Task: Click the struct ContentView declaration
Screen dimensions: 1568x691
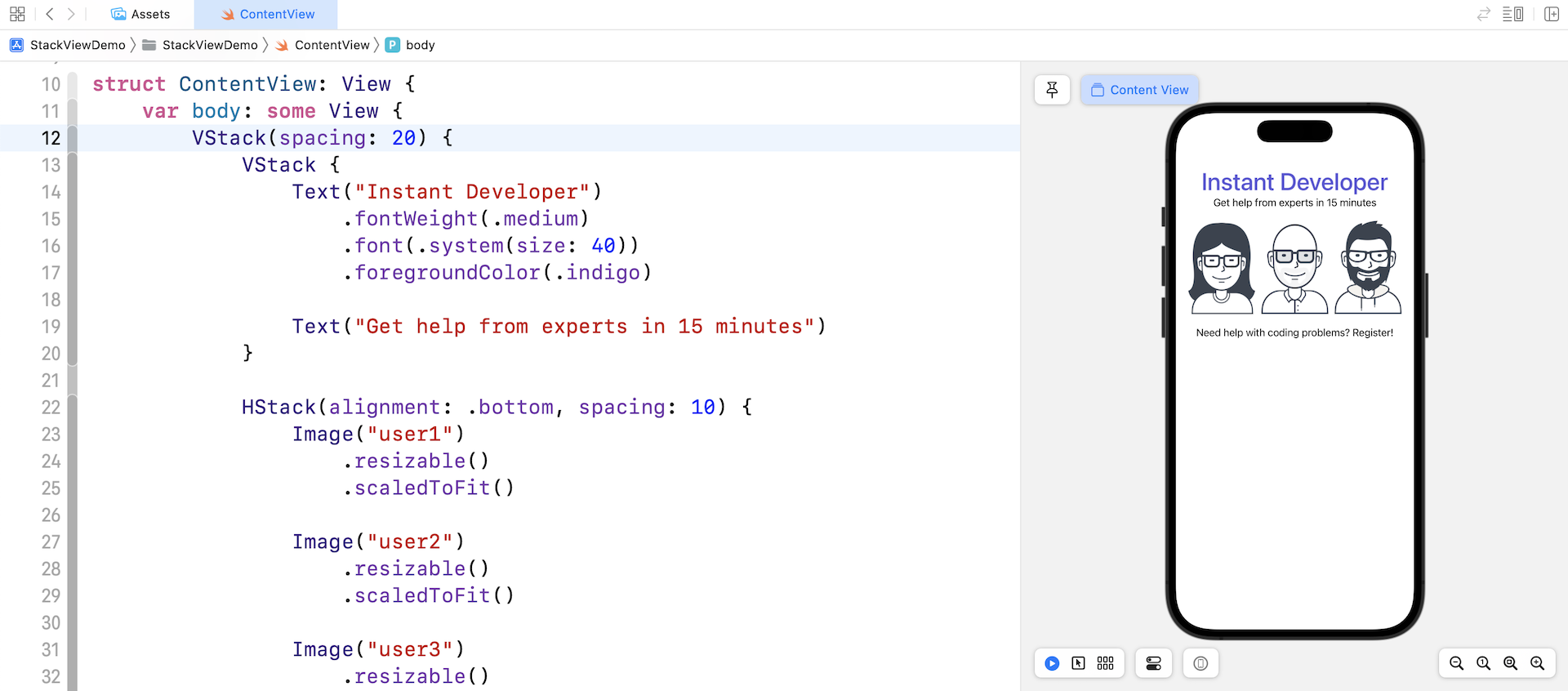Action: pos(253,84)
